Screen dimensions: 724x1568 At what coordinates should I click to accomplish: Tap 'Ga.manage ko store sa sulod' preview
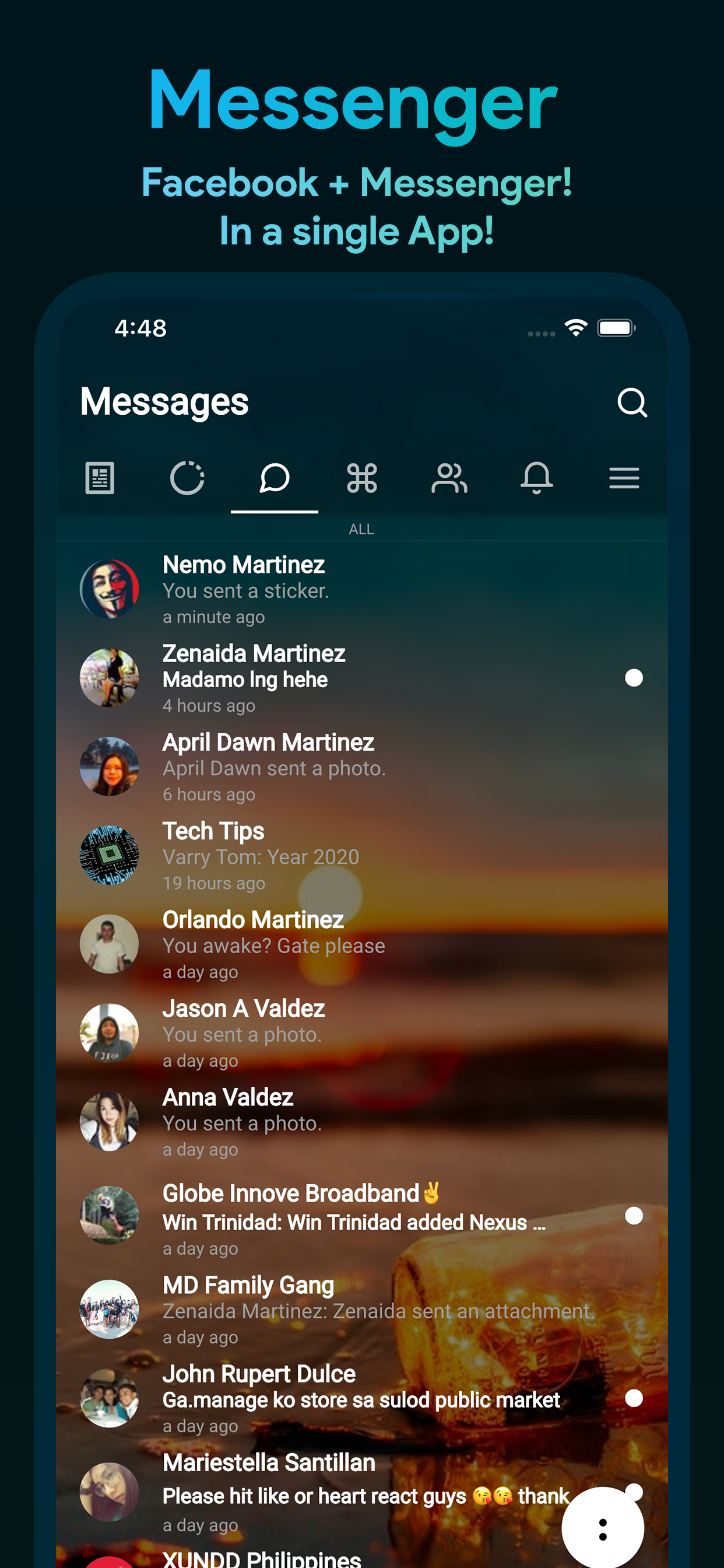361,1401
